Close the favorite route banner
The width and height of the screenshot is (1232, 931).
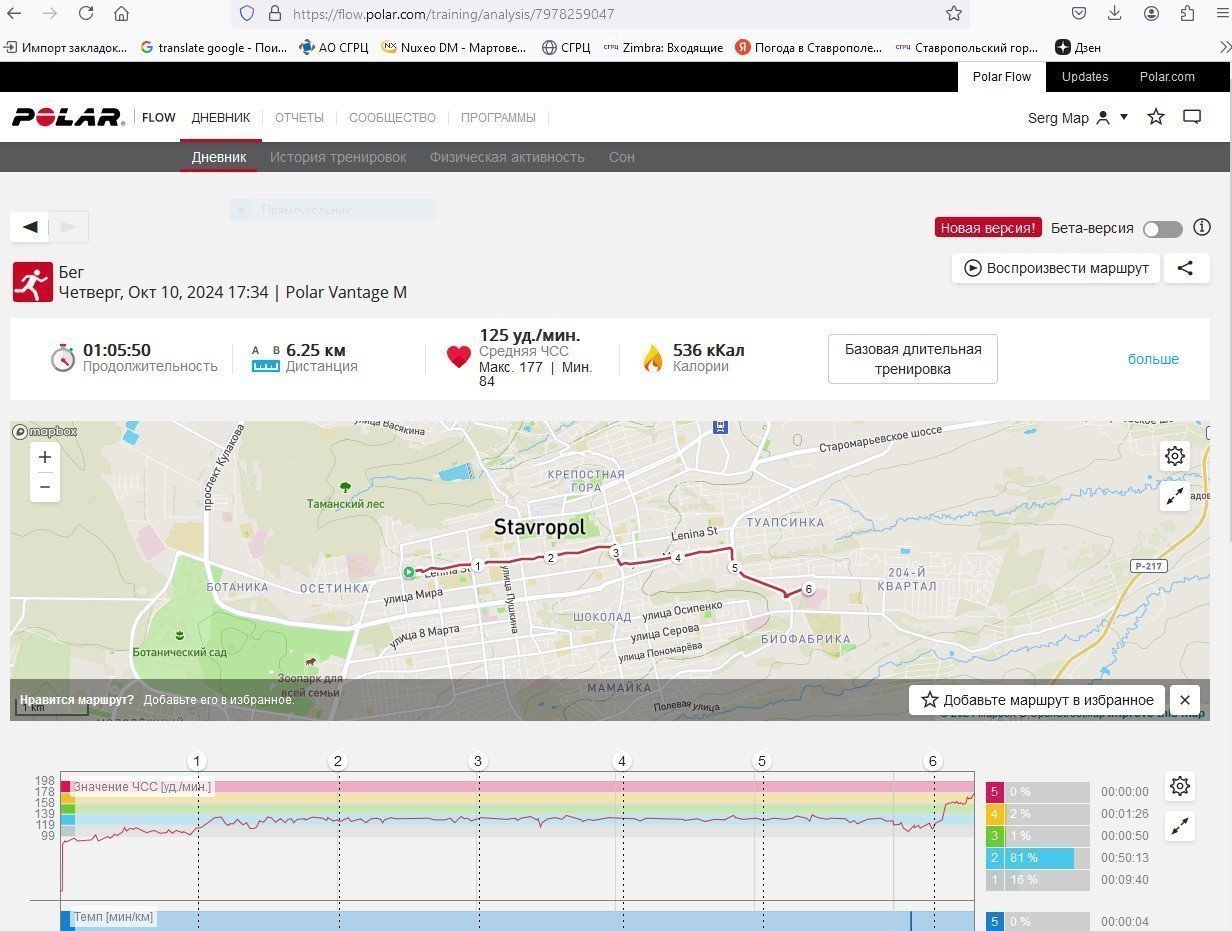coord(1185,700)
